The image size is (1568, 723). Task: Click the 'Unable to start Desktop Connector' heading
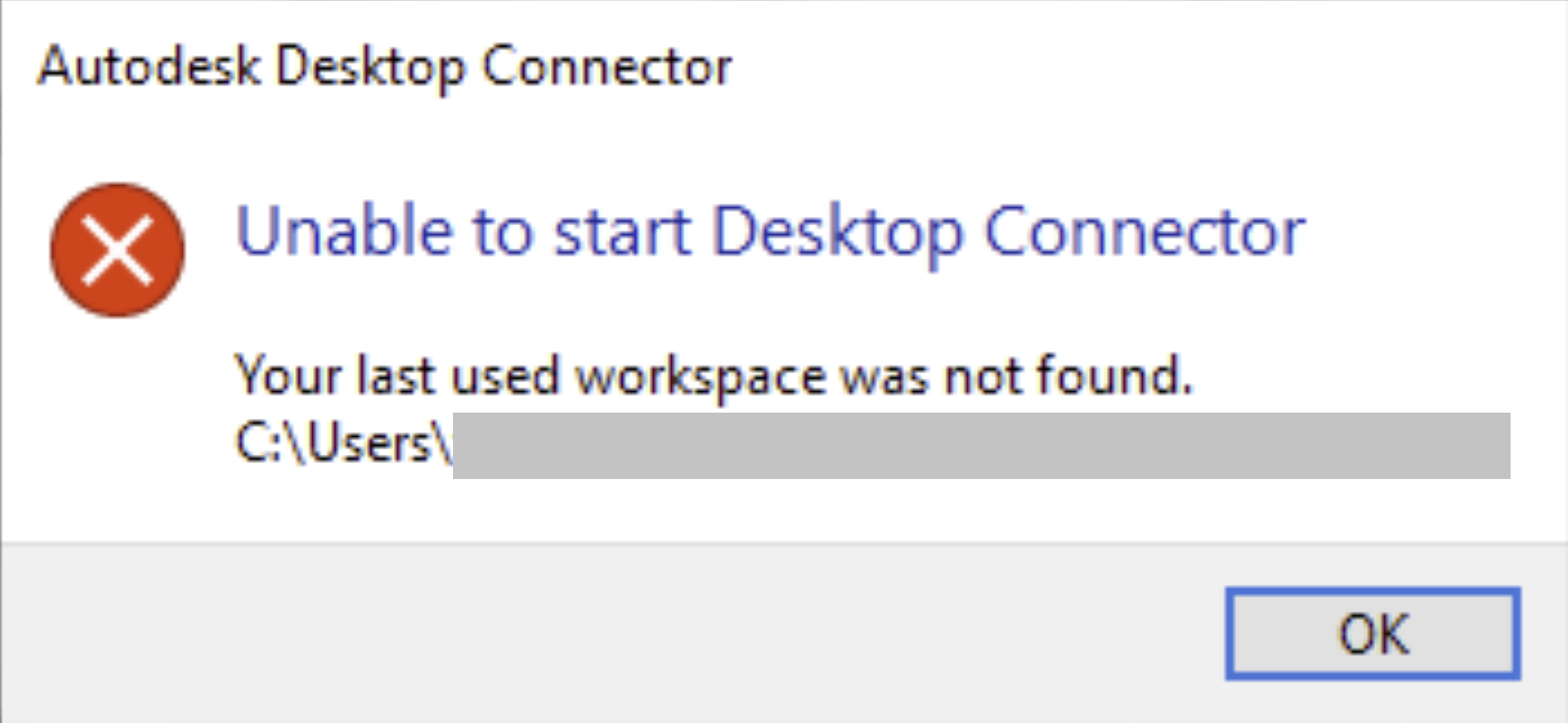(770, 231)
